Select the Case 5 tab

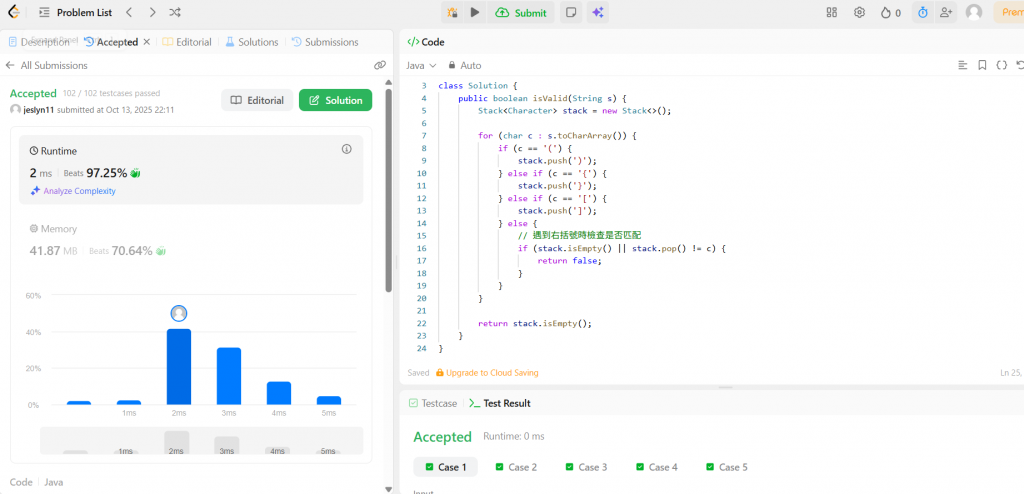(x=727, y=467)
